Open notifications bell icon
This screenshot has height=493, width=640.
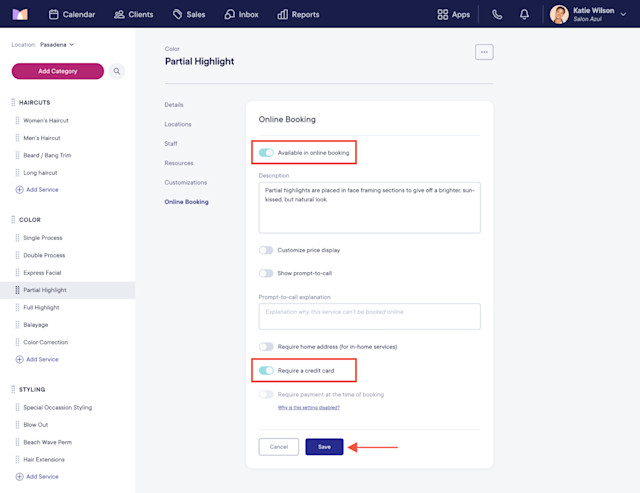click(524, 15)
